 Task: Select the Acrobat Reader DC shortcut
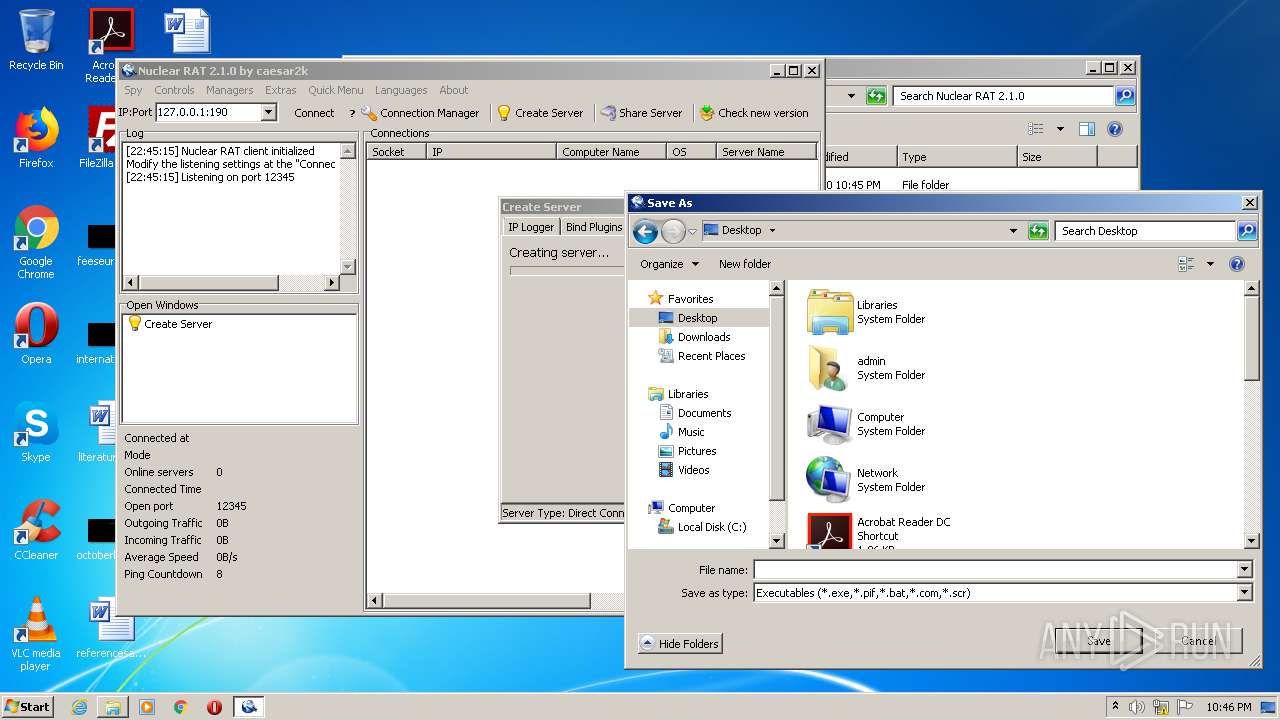pos(879,531)
